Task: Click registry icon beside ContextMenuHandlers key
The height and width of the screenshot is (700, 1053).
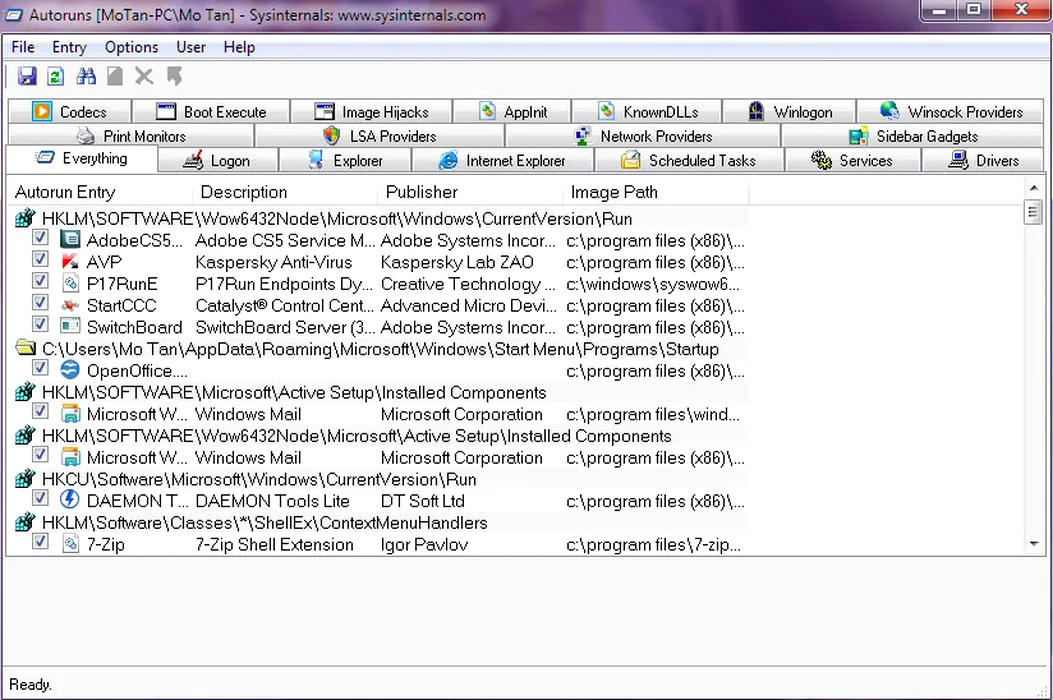Action: [x=26, y=522]
